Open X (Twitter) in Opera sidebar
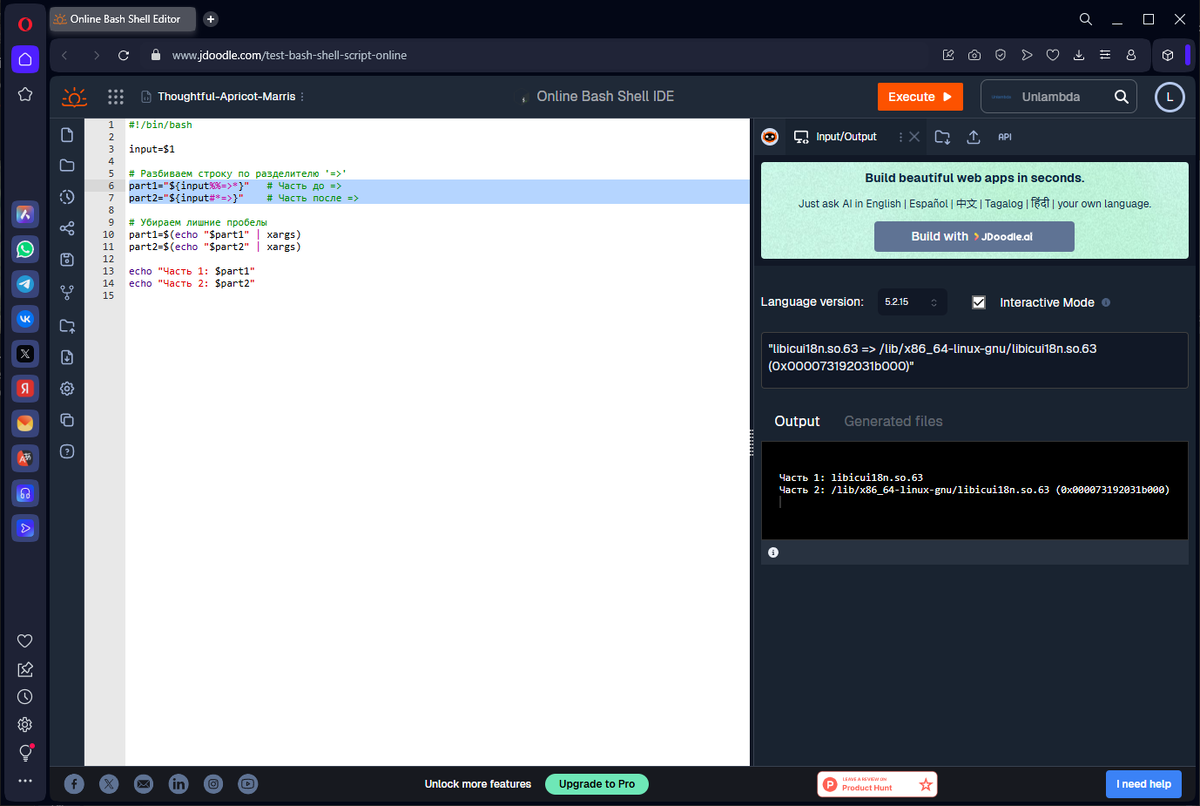The width and height of the screenshot is (1200, 806). [x=25, y=353]
